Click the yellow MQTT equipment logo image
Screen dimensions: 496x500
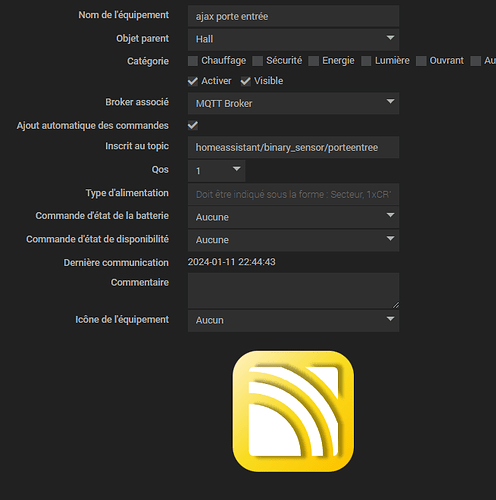pyautogui.click(x=293, y=411)
